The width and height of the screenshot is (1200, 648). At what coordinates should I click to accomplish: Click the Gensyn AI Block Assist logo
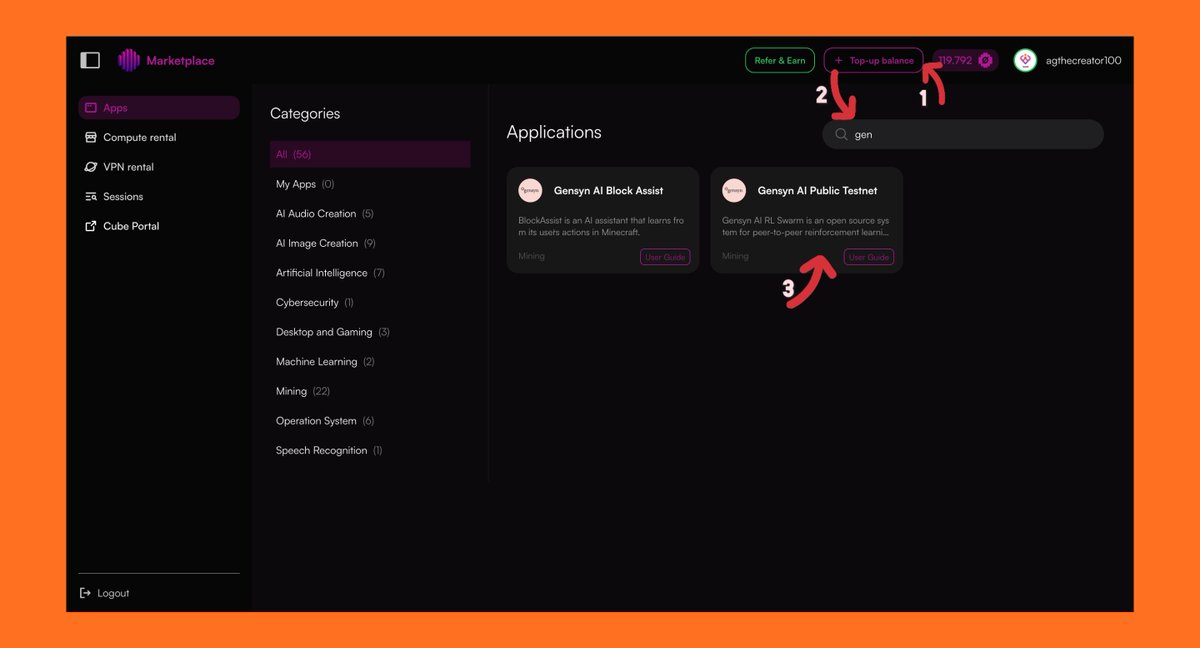pos(530,190)
